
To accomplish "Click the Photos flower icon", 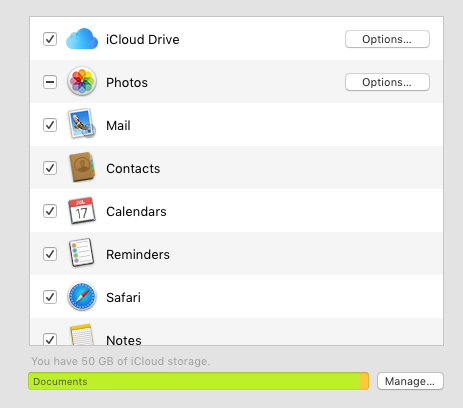I will [x=82, y=81].
